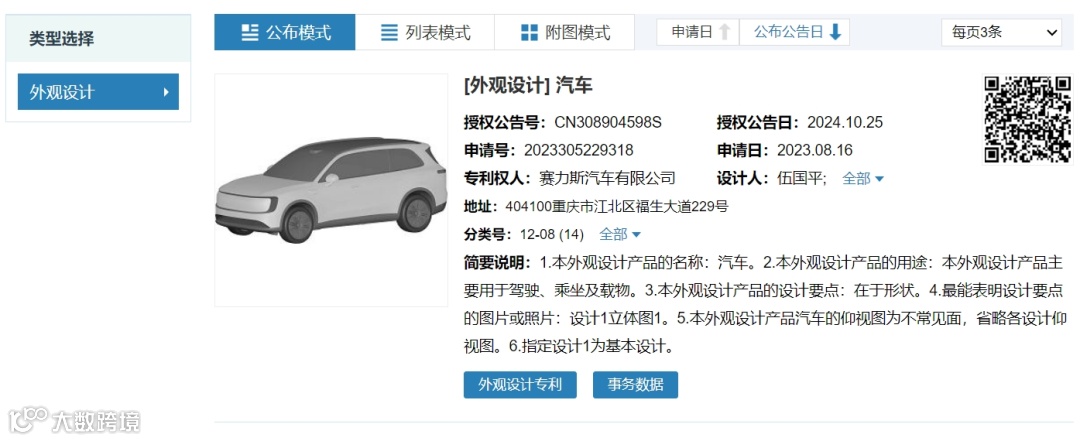
Task: Select 外观设计 type in sidebar
Action: tap(98, 92)
